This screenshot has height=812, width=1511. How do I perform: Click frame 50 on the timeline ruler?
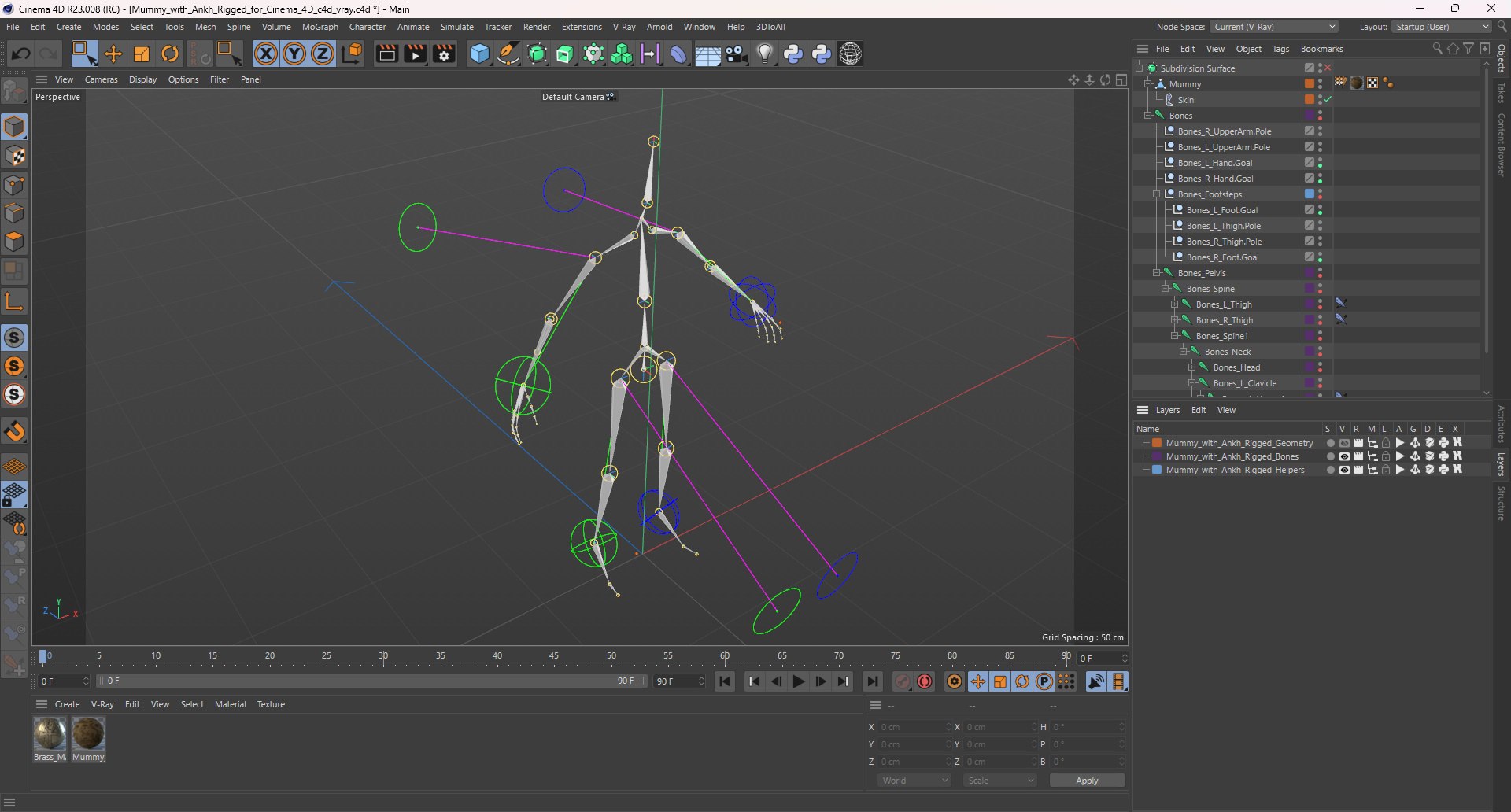coord(611,656)
